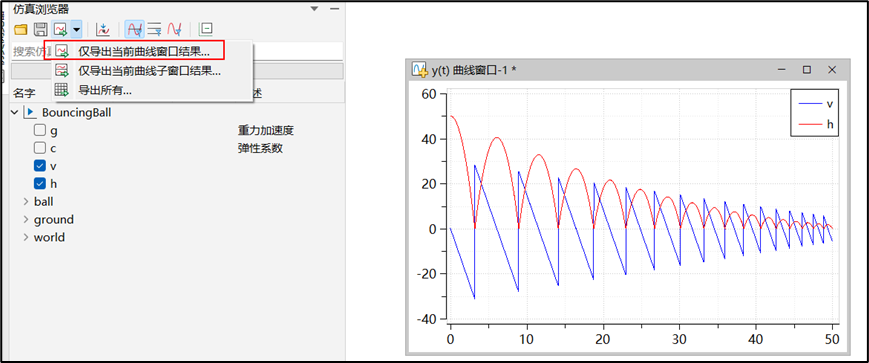Click the collapse-all tree icon
869x363 pixels.
point(206,29)
